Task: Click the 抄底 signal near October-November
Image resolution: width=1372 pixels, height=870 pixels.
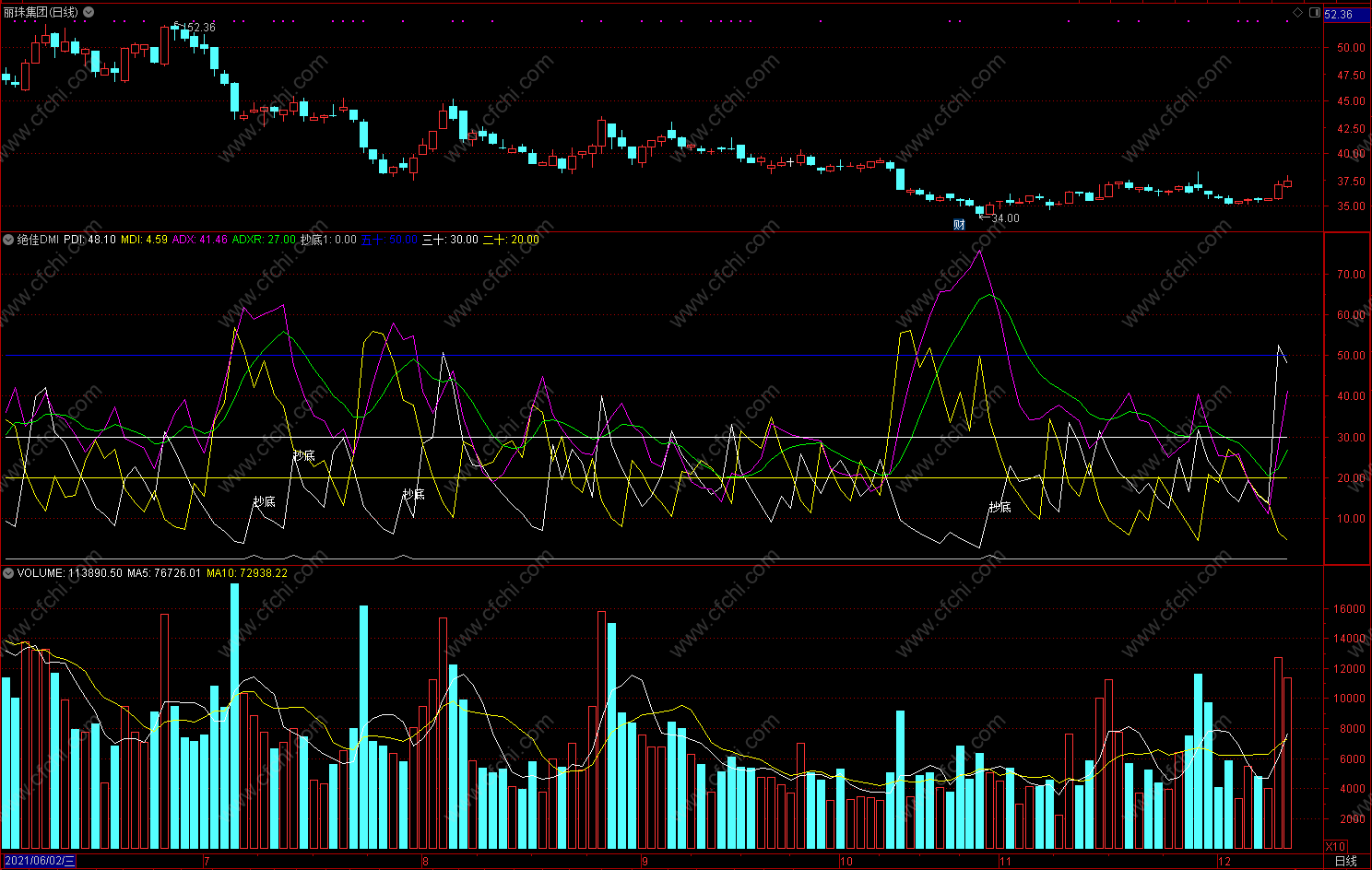Action: click(x=999, y=507)
